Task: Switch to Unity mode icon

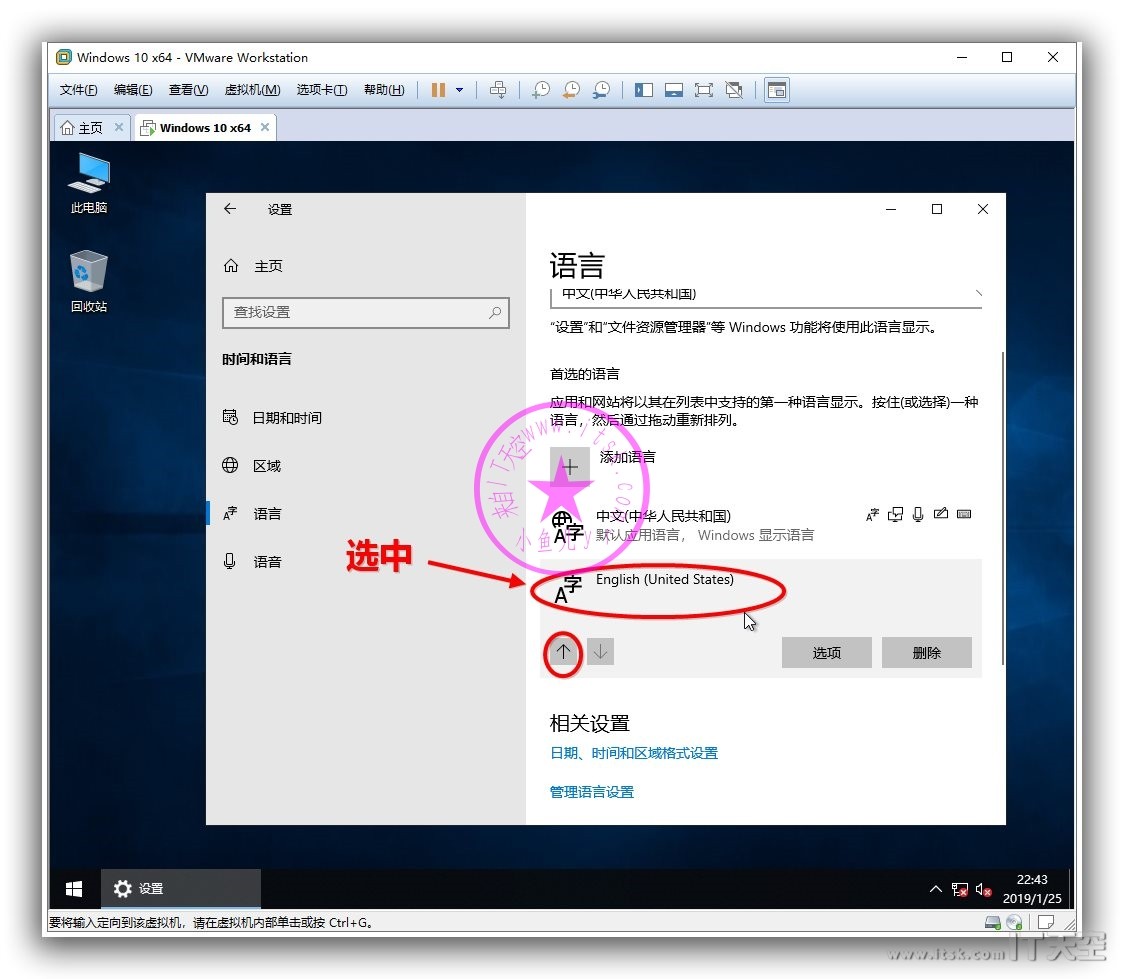Action: click(x=734, y=90)
